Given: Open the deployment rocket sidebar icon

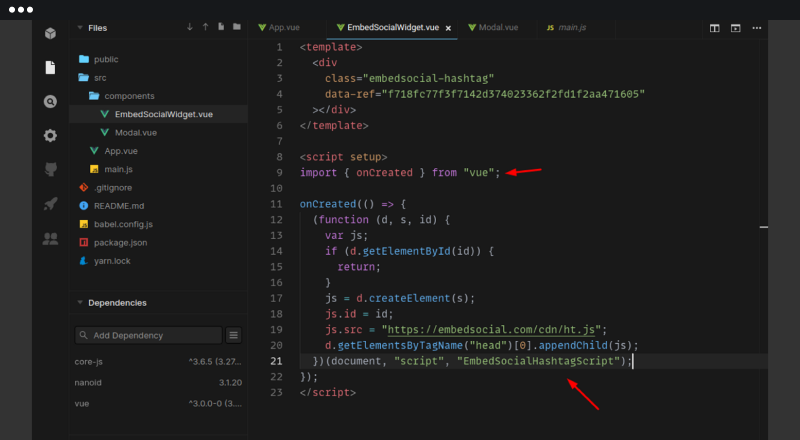Looking at the screenshot, I should tap(50, 204).
